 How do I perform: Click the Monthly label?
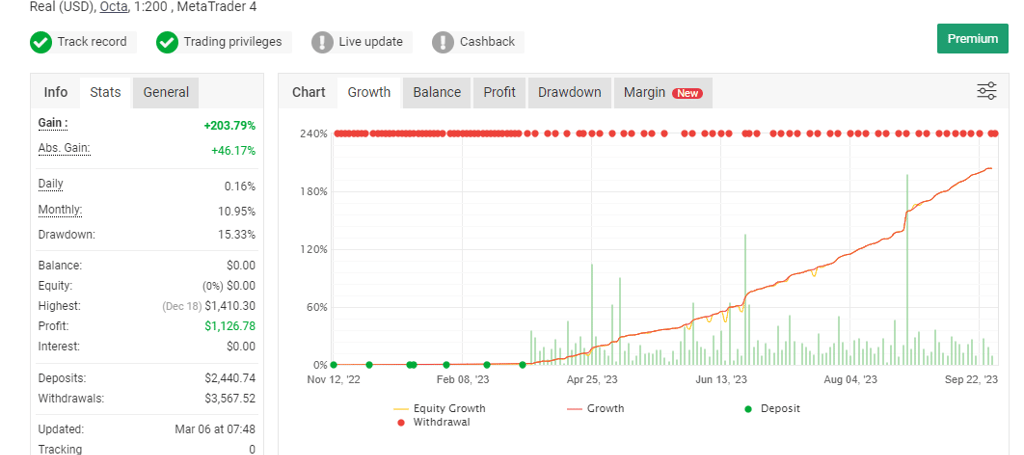click(x=60, y=210)
